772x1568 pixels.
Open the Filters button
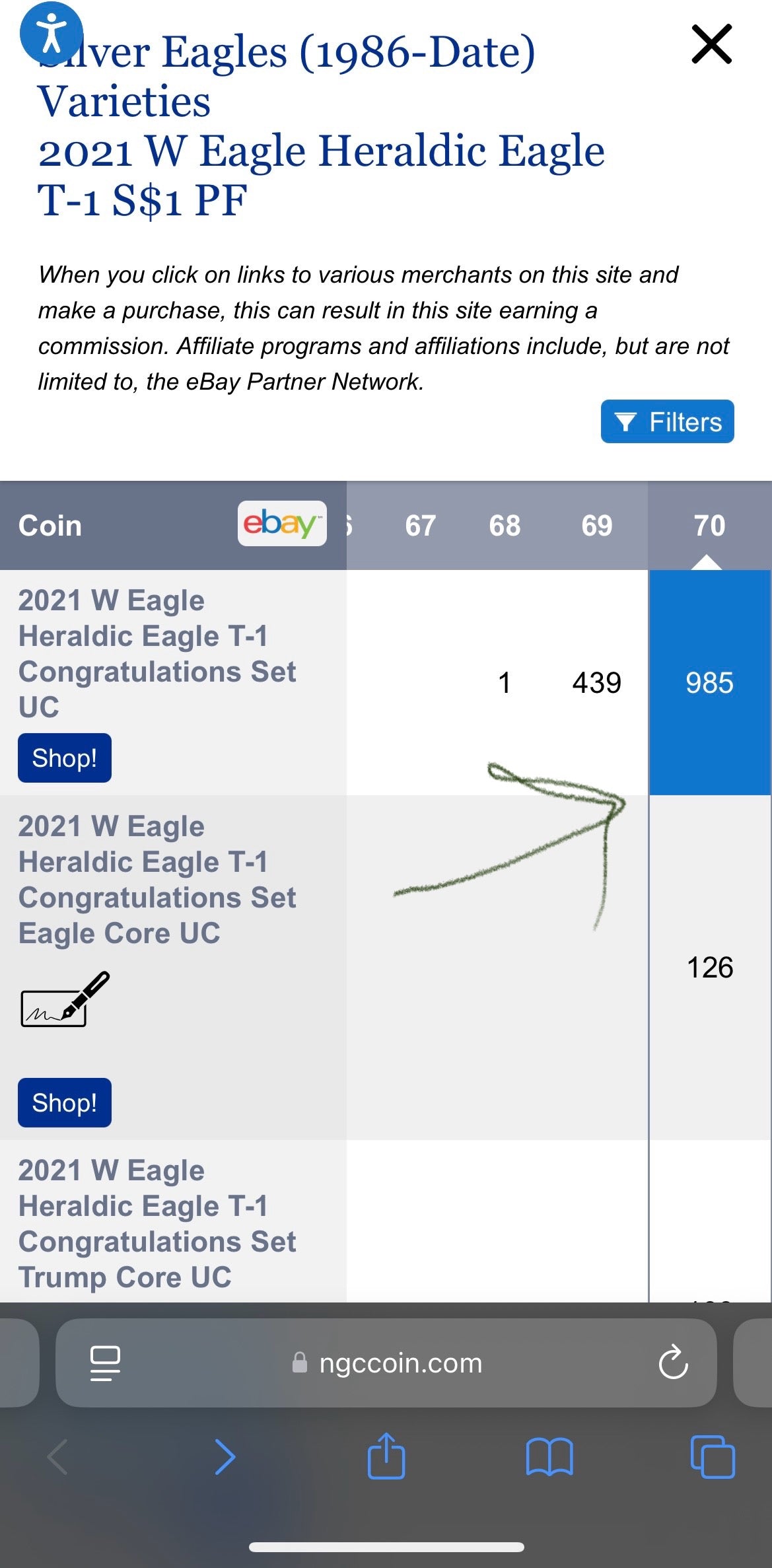[667, 421]
